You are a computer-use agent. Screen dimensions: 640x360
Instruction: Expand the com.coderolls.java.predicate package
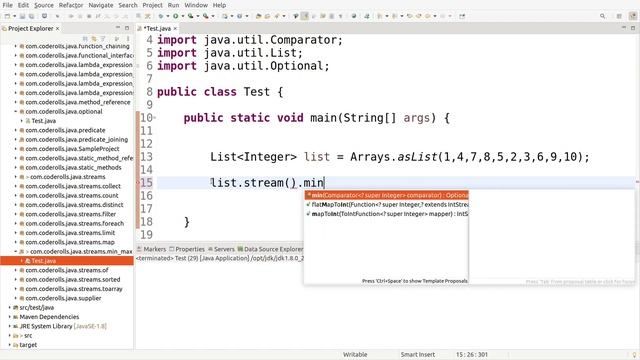click(x=16, y=130)
